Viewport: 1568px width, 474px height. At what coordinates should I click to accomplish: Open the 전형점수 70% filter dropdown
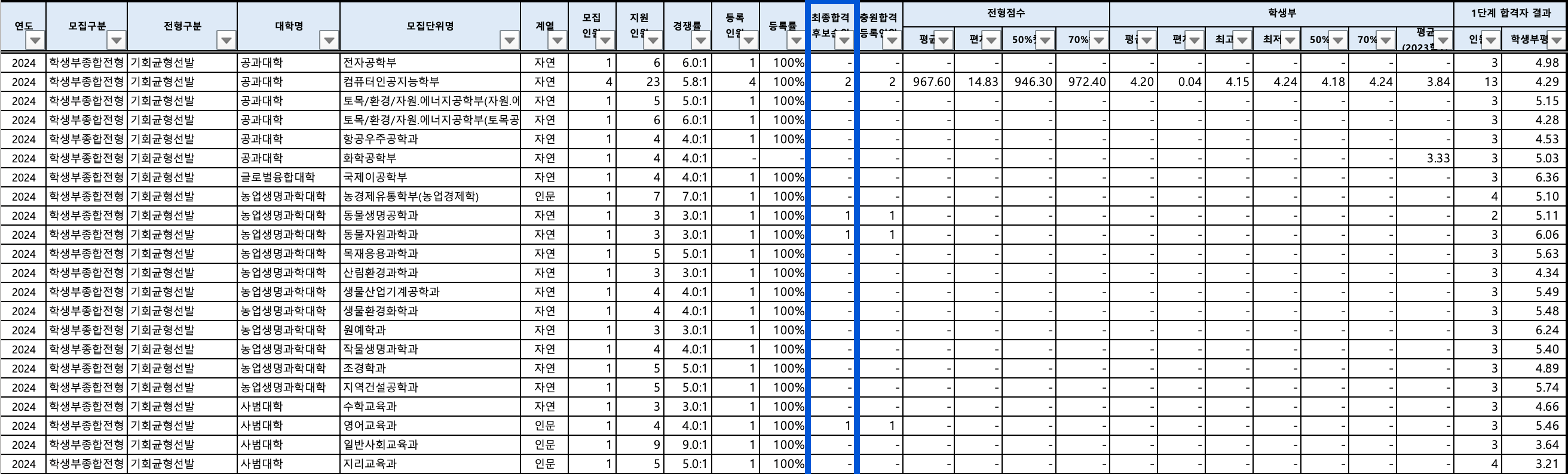click(x=1098, y=40)
